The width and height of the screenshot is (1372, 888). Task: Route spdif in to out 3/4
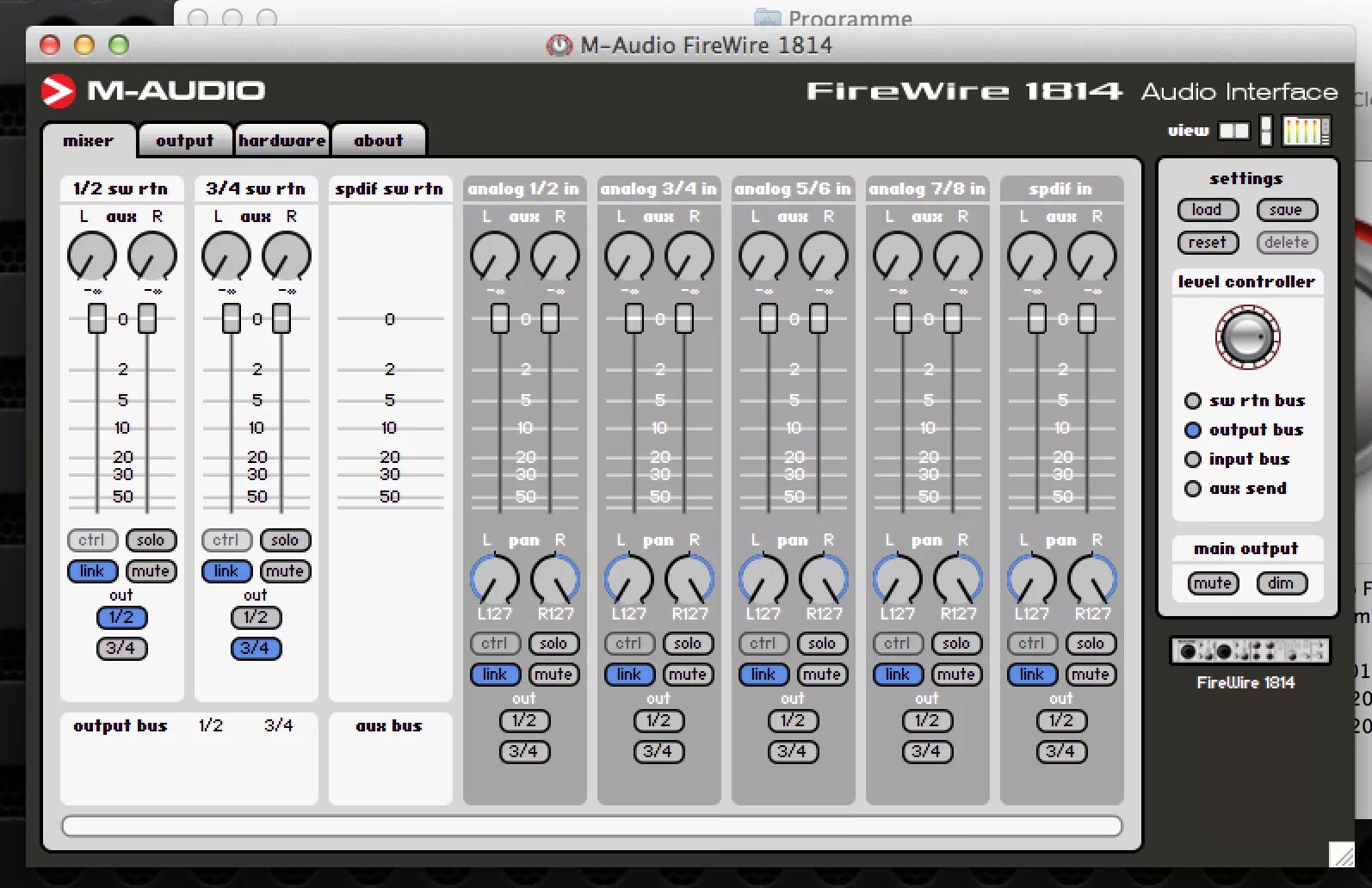point(1061,752)
